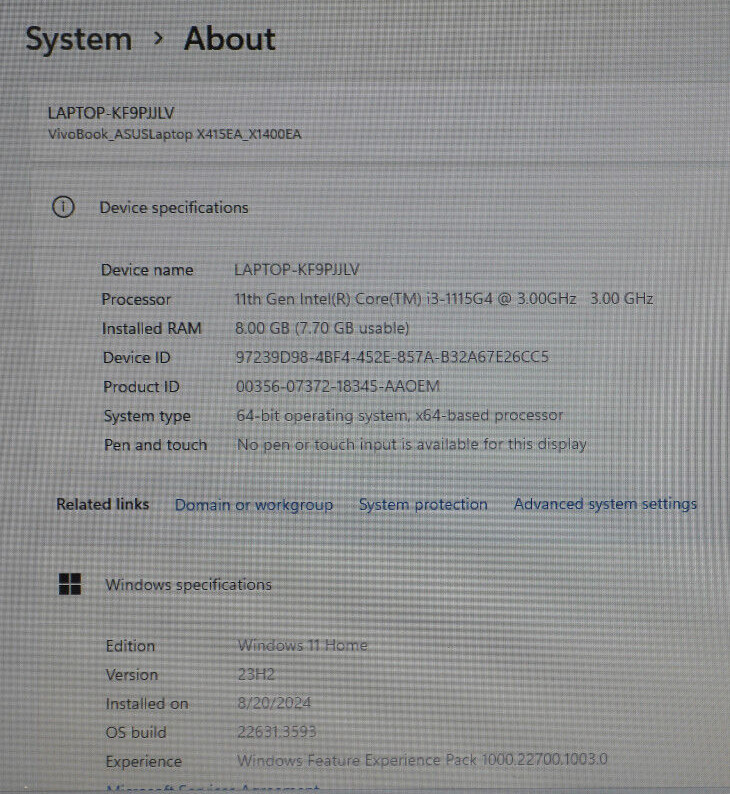Click the OS build label
Image resolution: width=730 pixels, height=794 pixels.
click(136, 733)
